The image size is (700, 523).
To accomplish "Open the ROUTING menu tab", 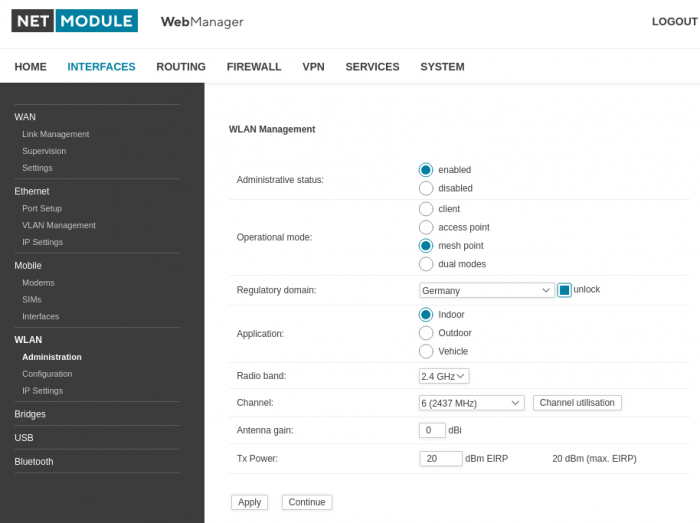I will tap(181, 67).
